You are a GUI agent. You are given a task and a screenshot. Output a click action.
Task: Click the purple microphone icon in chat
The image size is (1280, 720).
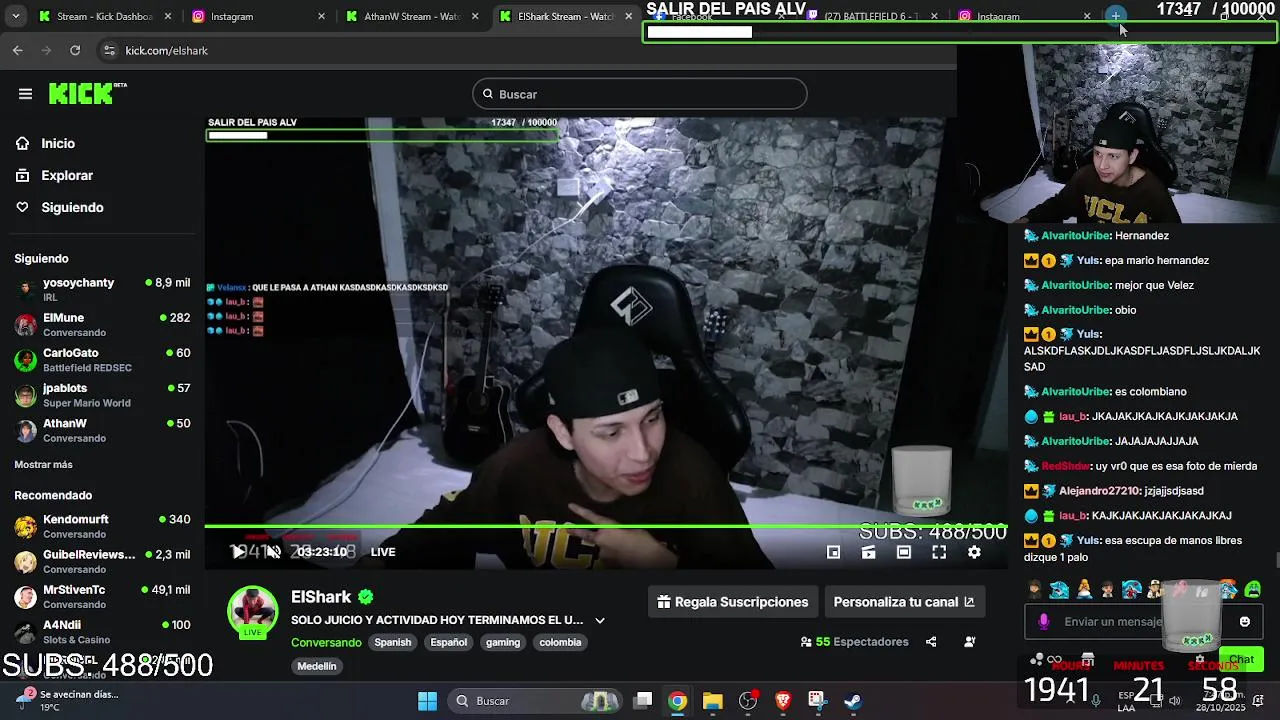[1044, 621]
